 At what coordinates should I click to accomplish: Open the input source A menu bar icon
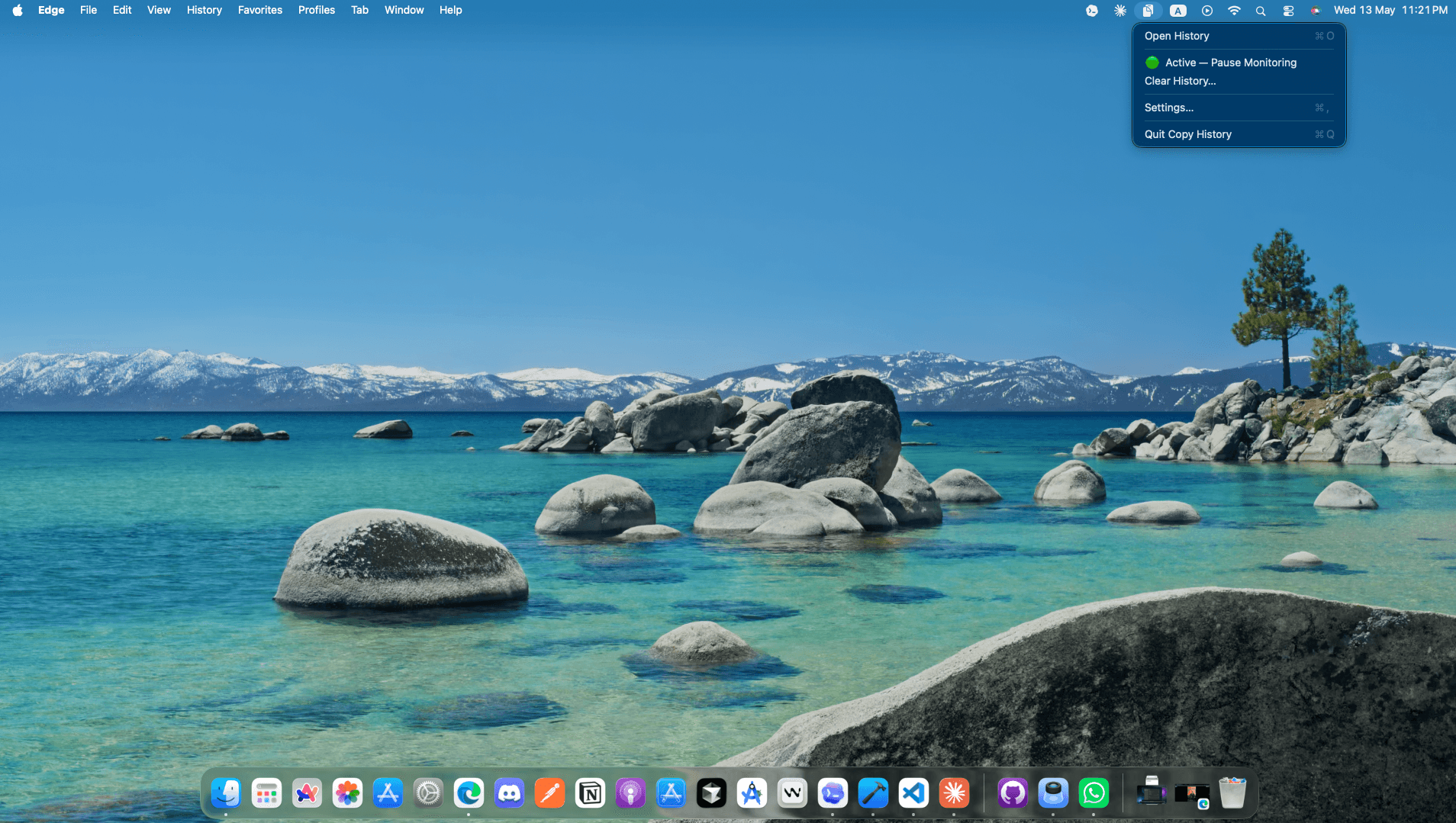point(1178,11)
